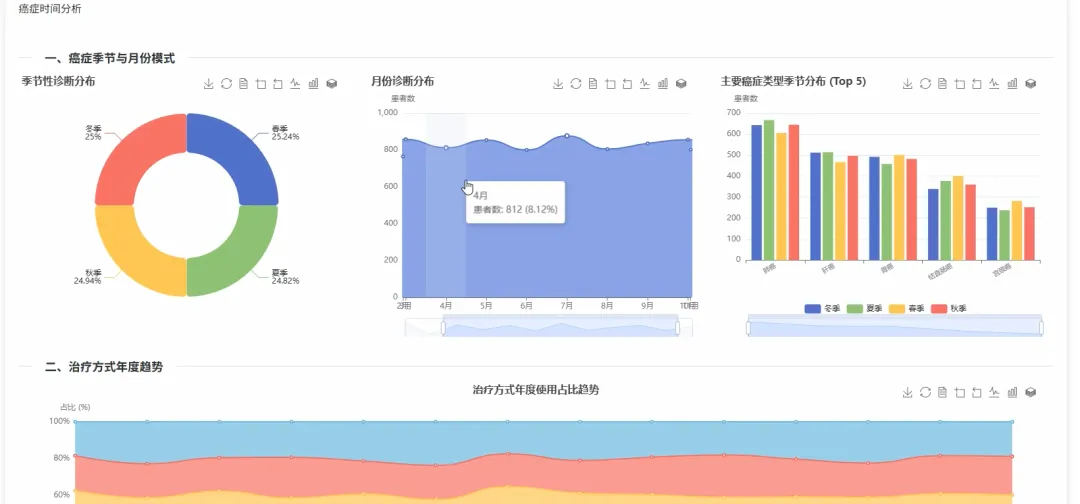Change 月份诊断分布 chart to bar view
The width and height of the screenshot is (1080, 504).
click(663, 84)
